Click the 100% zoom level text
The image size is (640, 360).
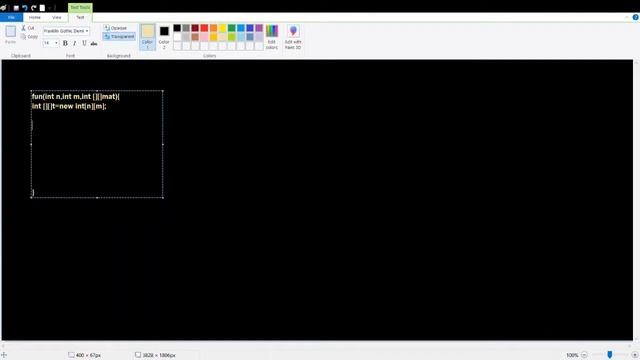pyautogui.click(x=572, y=355)
